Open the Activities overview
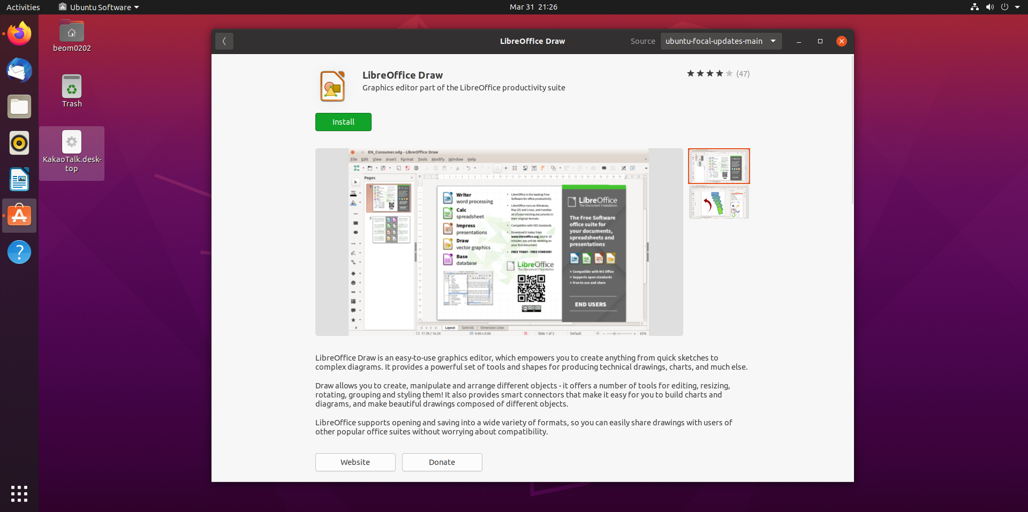Image resolution: width=1028 pixels, height=512 pixels. (x=23, y=7)
